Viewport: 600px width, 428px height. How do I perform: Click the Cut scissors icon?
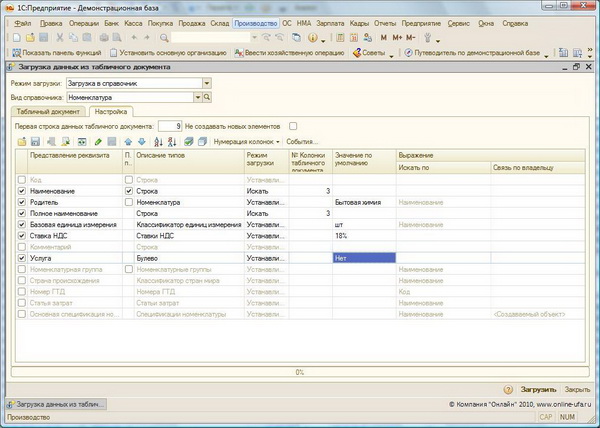click(x=60, y=37)
